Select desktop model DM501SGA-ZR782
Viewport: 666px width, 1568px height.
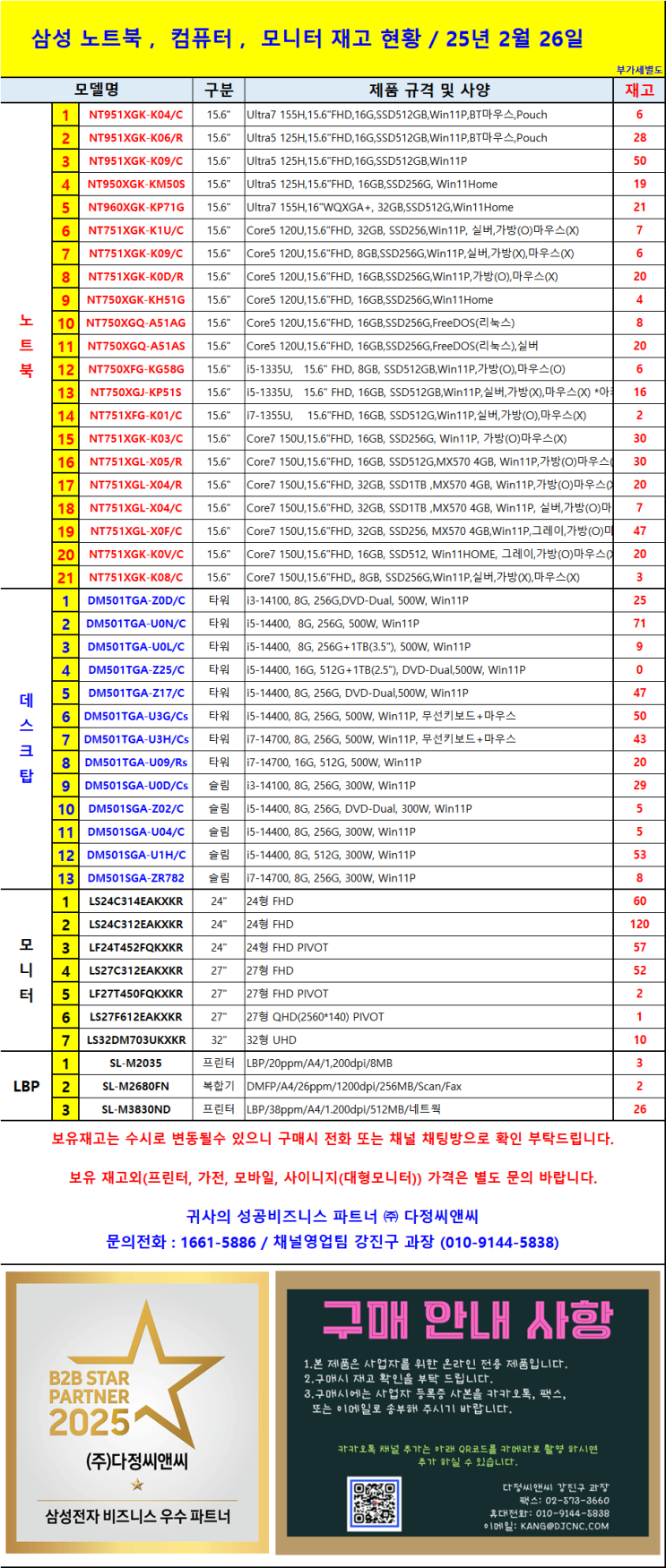tap(135, 878)
